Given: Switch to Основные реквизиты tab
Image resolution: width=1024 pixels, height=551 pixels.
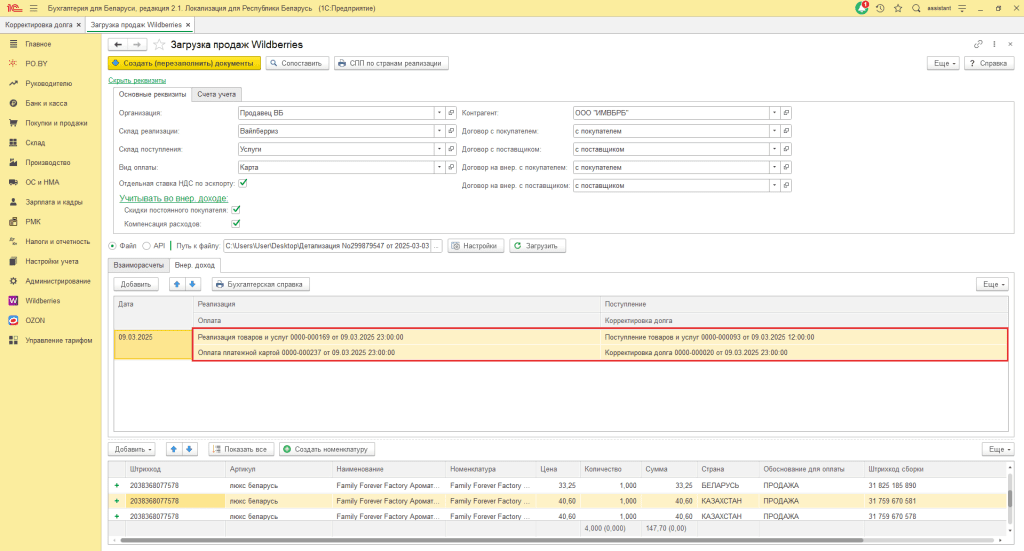Looking at the screenshot, I should tap(152, 94).
